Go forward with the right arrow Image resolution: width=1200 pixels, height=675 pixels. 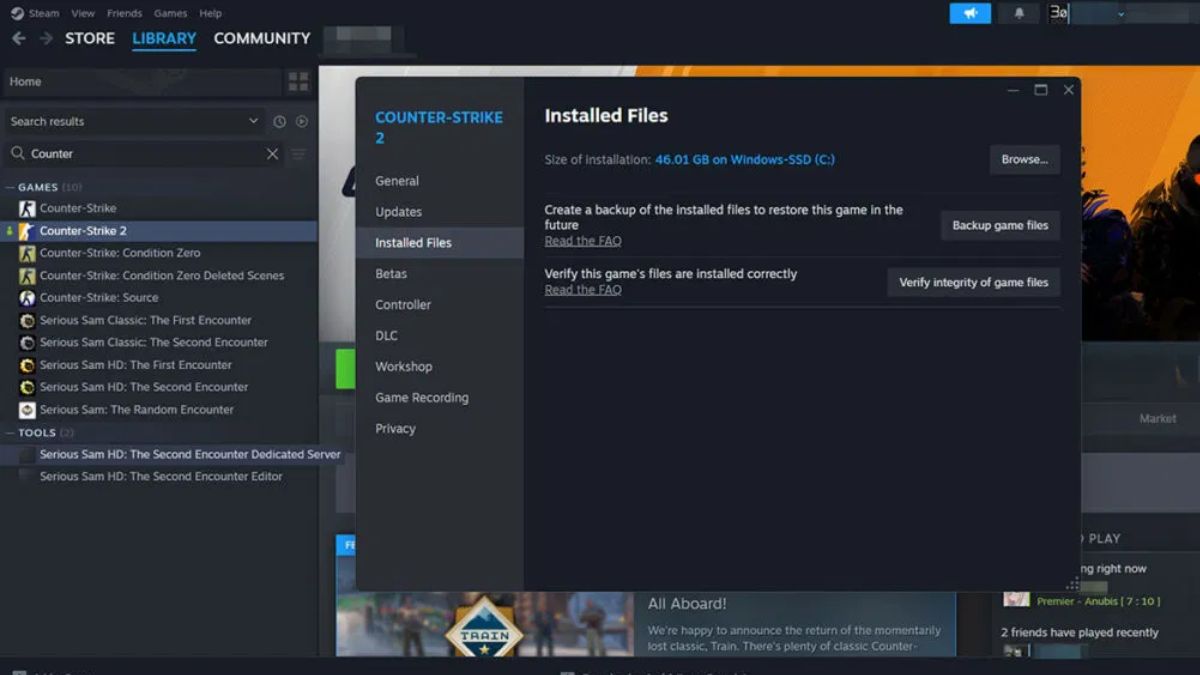tap(46, 38)
